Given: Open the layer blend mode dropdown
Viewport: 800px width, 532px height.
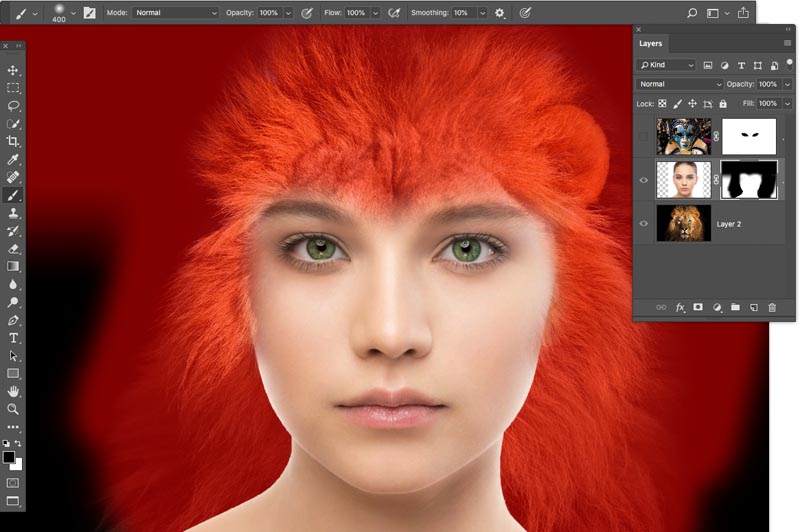Looking at the screenshot, I should (680, 84).
